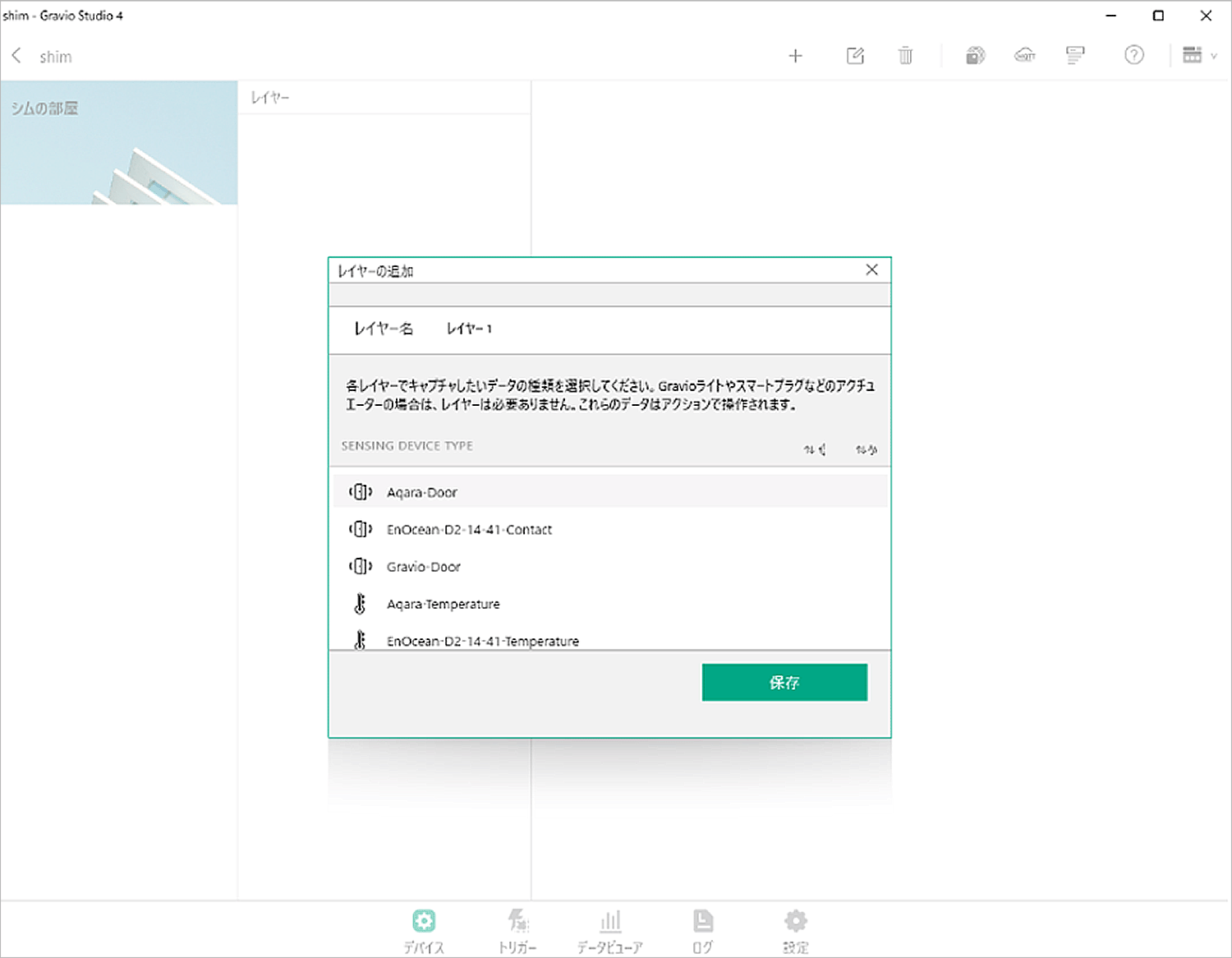
Task: Click the trash delete icon in toolbar
Action: 905,56
